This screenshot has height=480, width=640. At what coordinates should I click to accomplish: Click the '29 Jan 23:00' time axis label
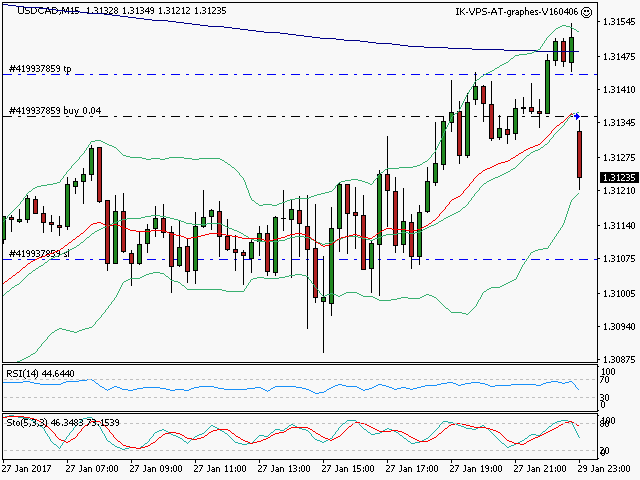[604, 468]
